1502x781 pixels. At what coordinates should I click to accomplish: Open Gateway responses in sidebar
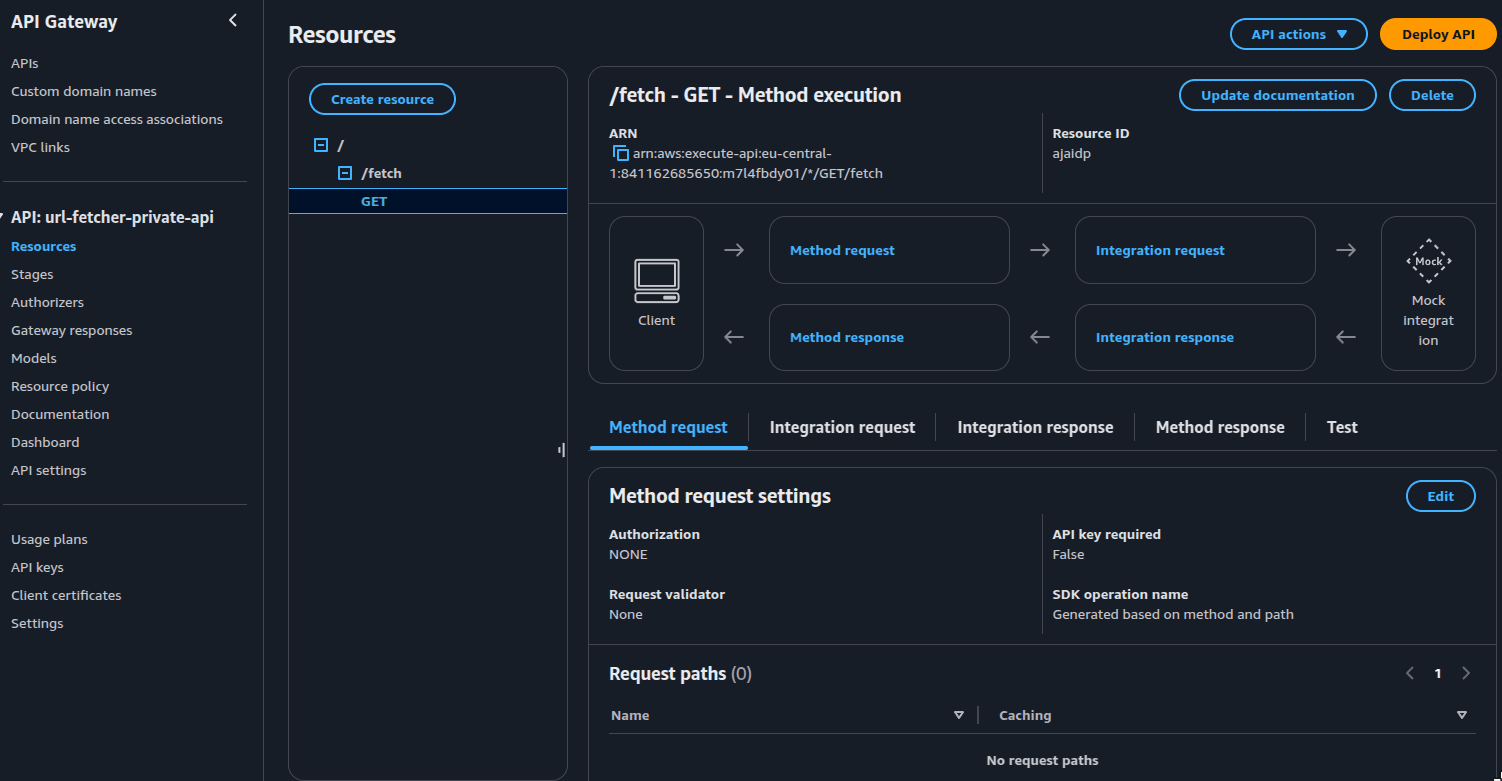point(72,330)
